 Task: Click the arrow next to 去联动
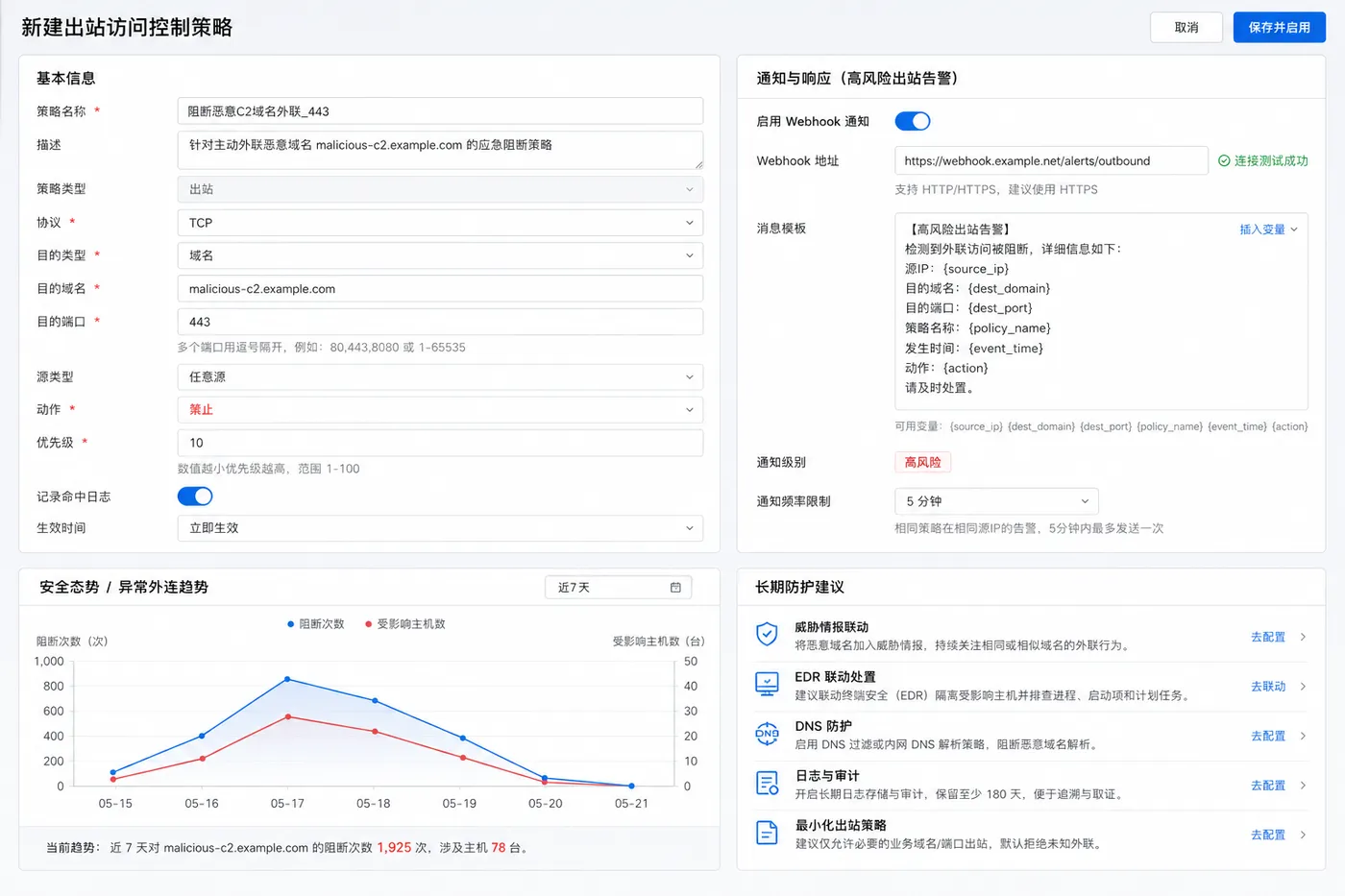(x=1303, y=687)
